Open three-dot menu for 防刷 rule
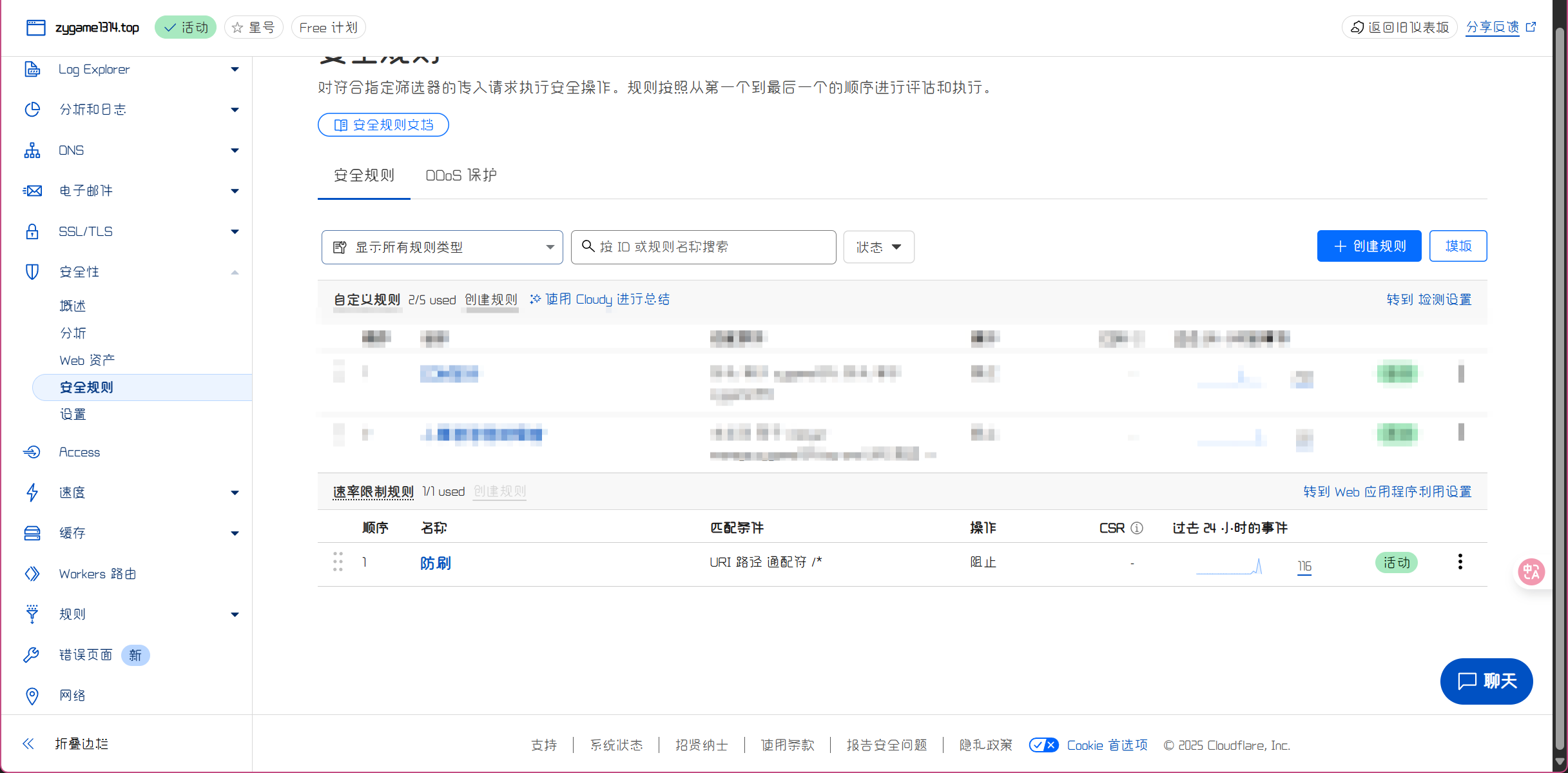Screen dimensions: 1568x773 (x=1460, y=562)
